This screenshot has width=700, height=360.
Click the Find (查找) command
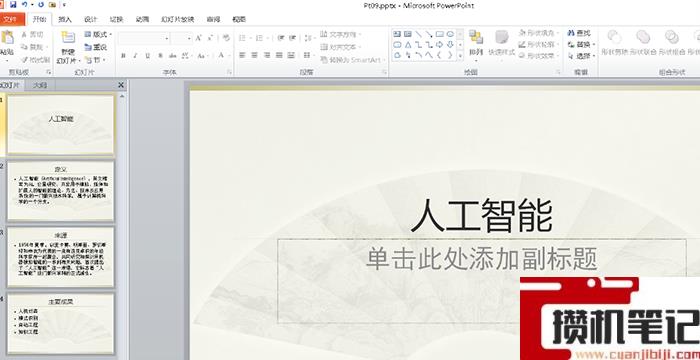[579, 33]
